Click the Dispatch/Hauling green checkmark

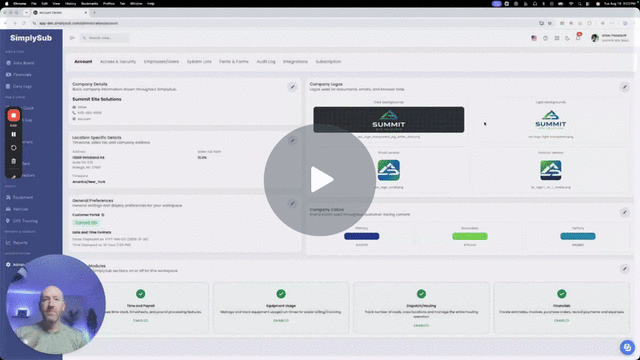(x=421, y=294)
